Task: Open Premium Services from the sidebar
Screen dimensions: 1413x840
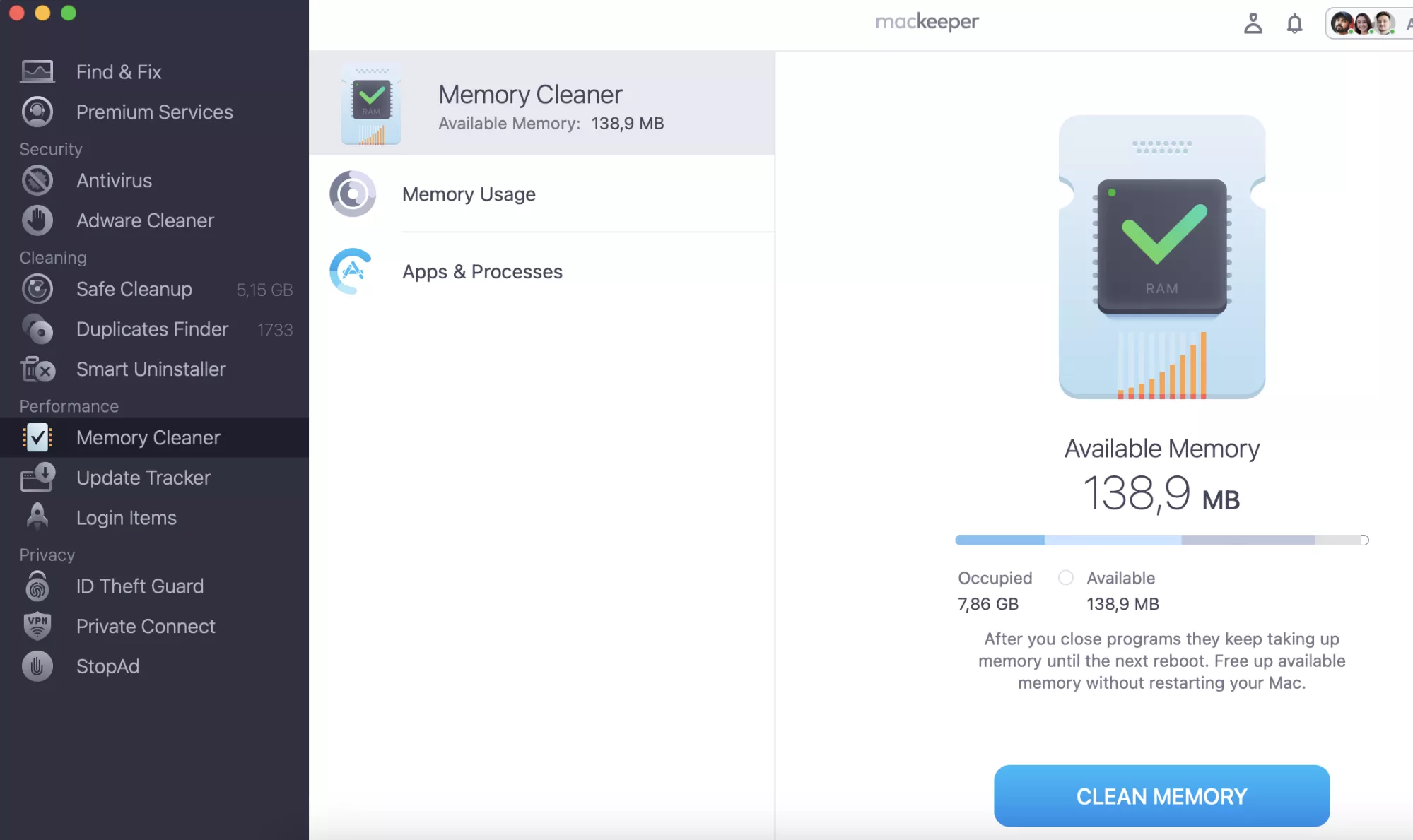Action: (x=155, y=112)
